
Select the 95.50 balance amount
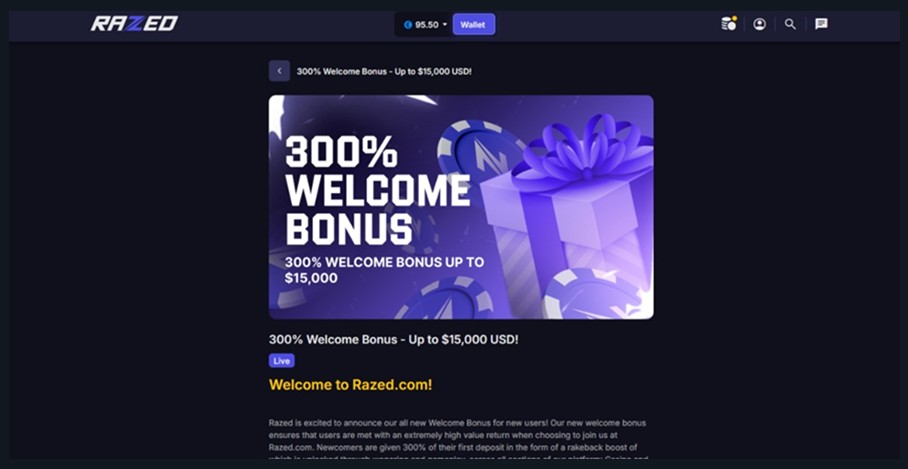coord(426,25)
